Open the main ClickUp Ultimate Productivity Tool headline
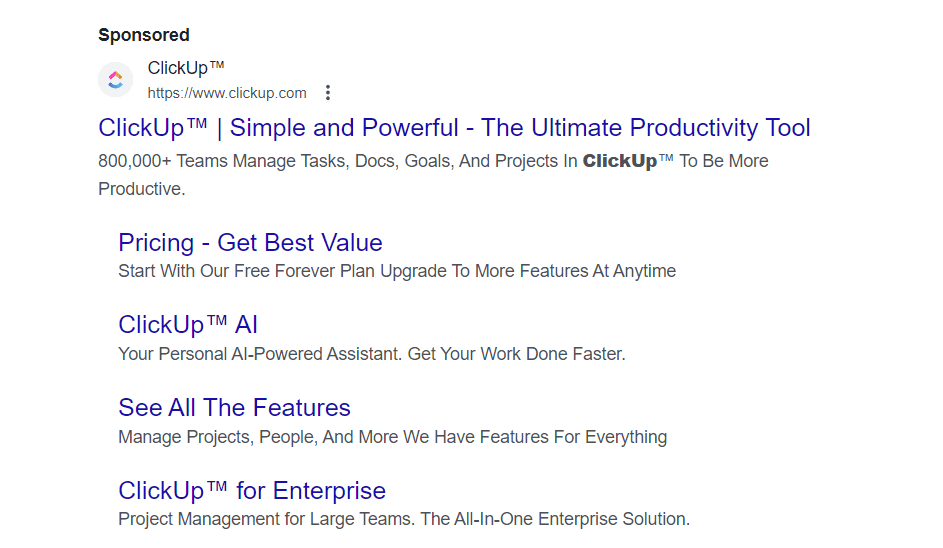The height and width of the screenshot is (548, 943). 454,128
